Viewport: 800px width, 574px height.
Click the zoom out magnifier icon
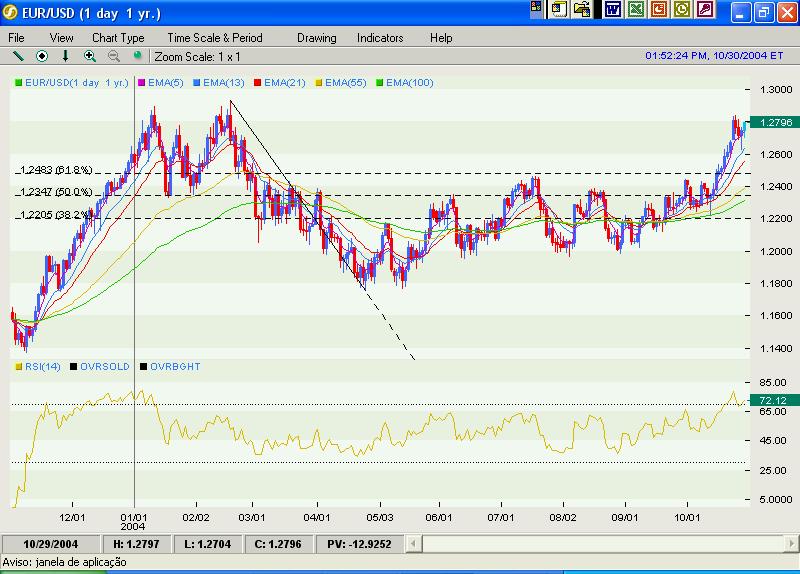(114, 56)
